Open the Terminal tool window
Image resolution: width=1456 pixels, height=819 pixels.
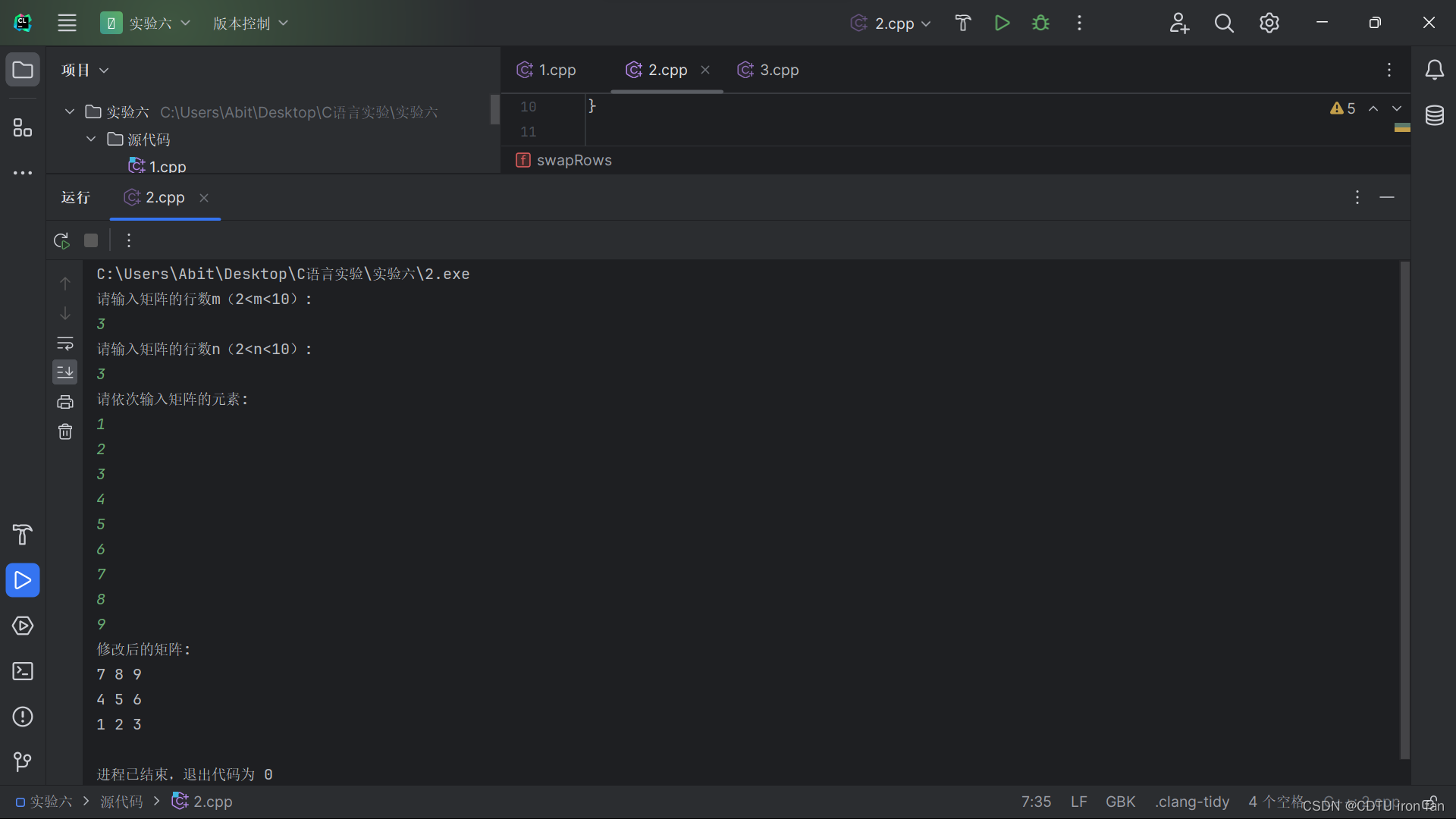coord(23,671)
